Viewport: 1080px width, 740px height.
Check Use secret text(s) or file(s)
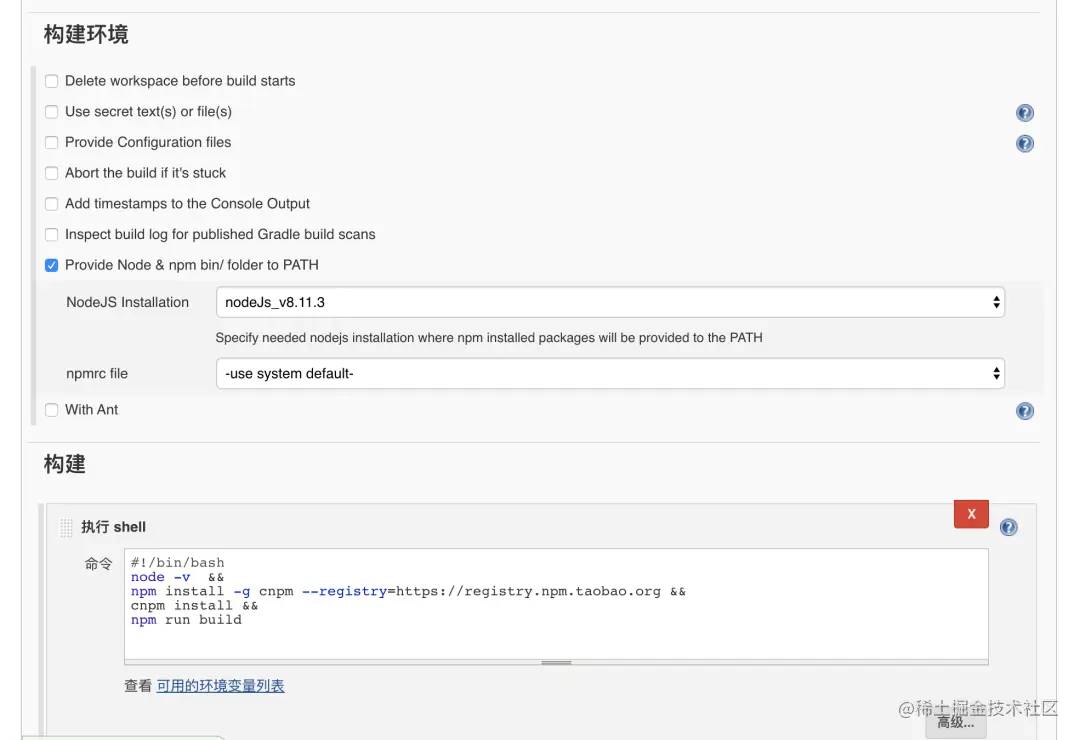pyautogui.click(x=52, y=112)
